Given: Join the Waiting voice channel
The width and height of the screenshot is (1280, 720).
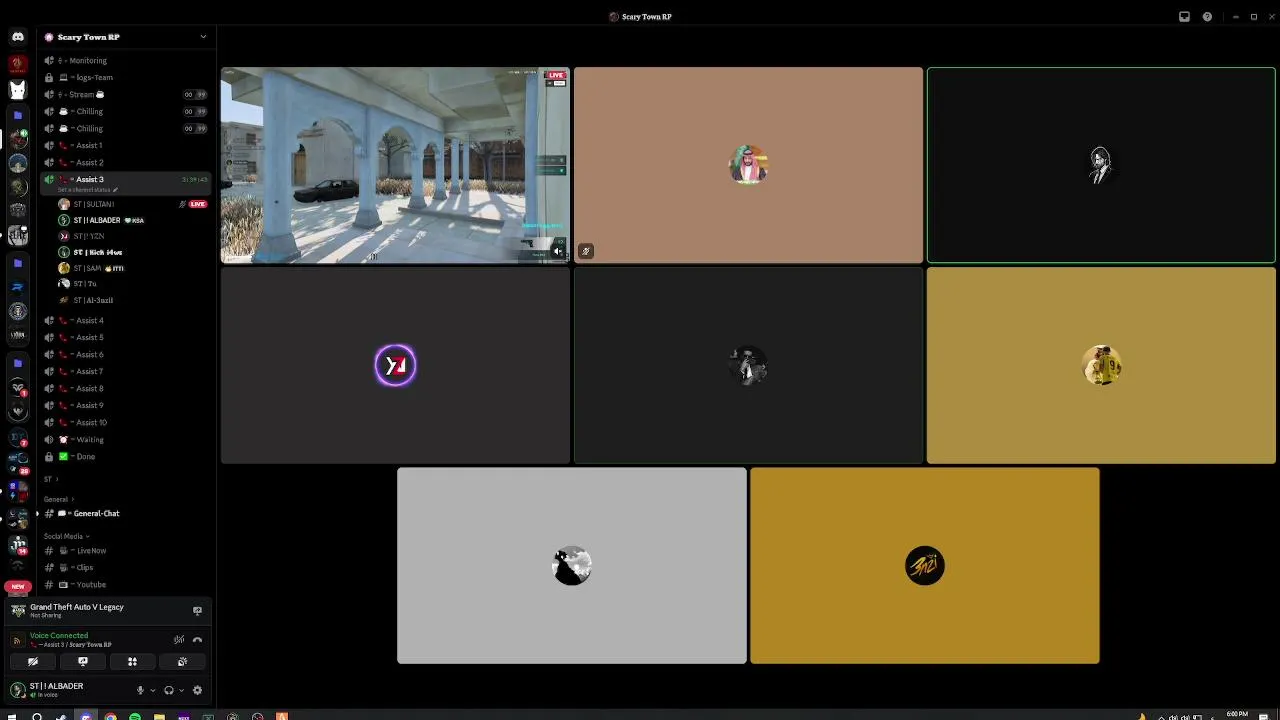Looking at the screenshot, I should 127,439.
